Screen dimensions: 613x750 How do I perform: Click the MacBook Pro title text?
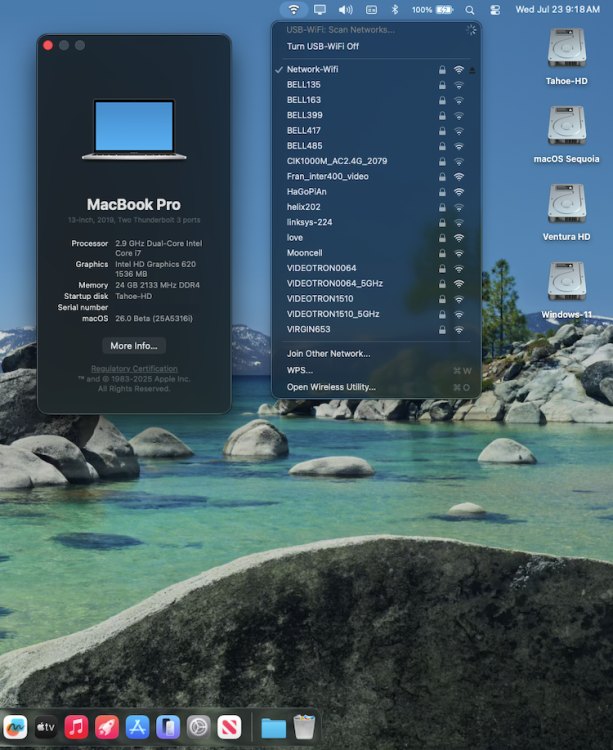[134, 205]
